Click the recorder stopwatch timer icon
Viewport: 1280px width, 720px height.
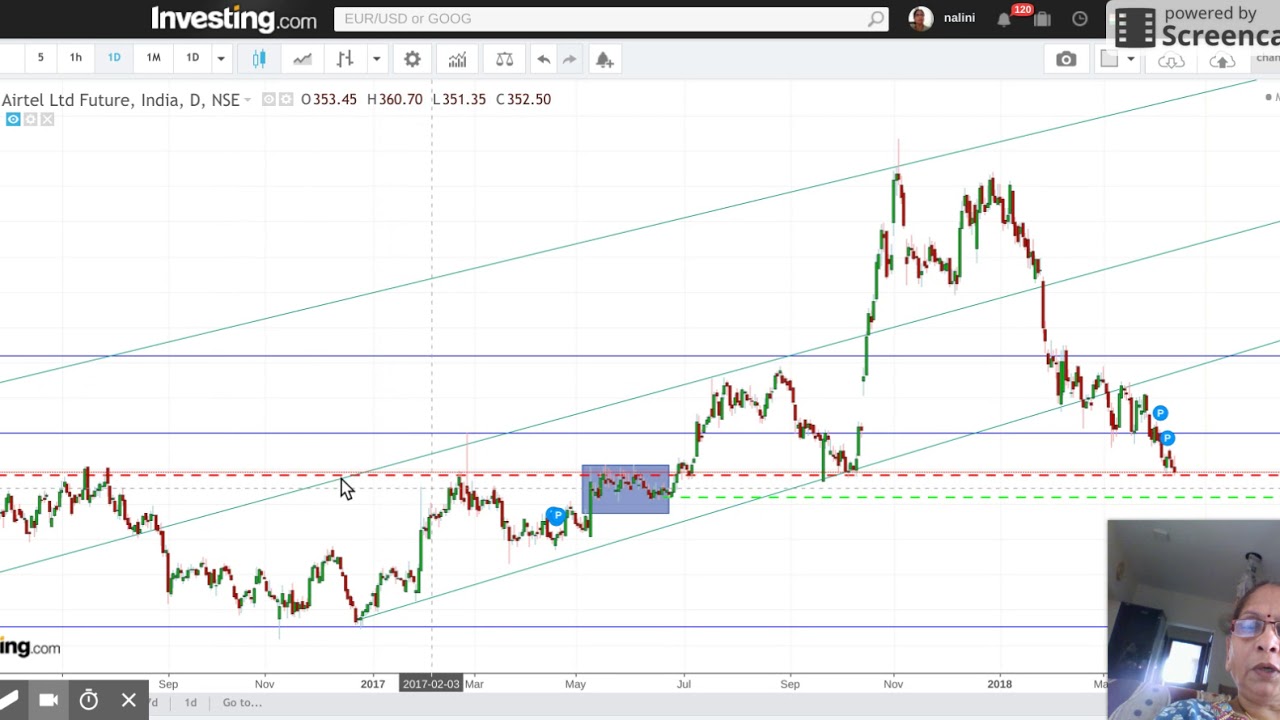88,700
